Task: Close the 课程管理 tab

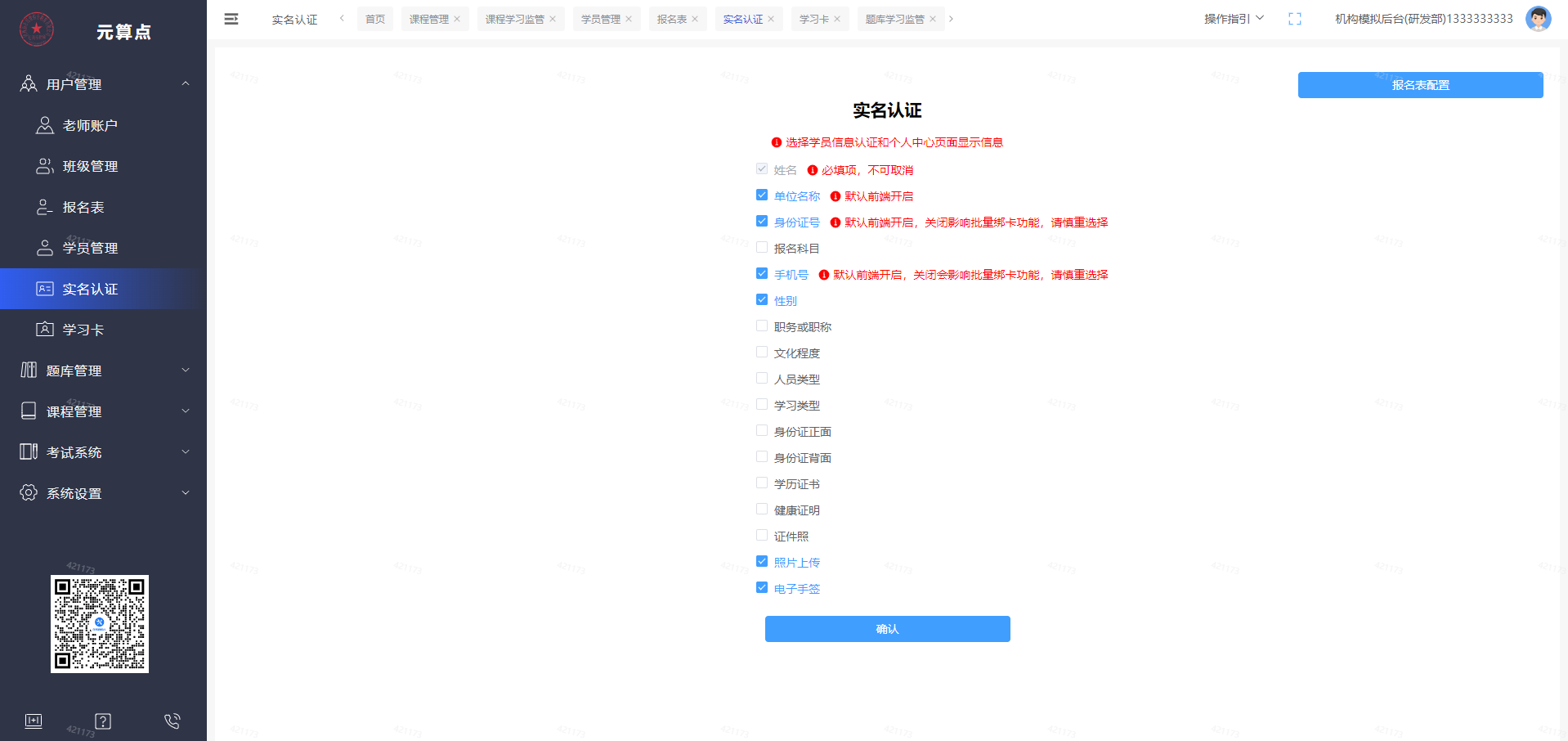Action: tap(457, 19)
